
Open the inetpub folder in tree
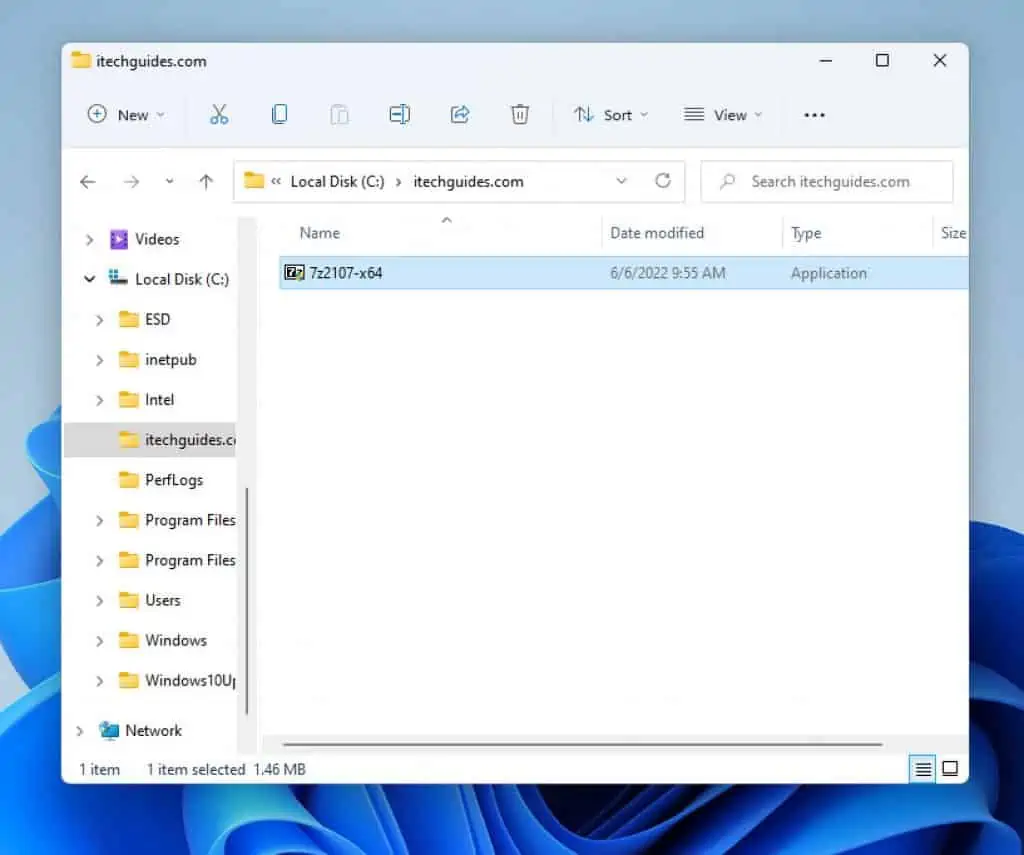[x=170, y=359]
